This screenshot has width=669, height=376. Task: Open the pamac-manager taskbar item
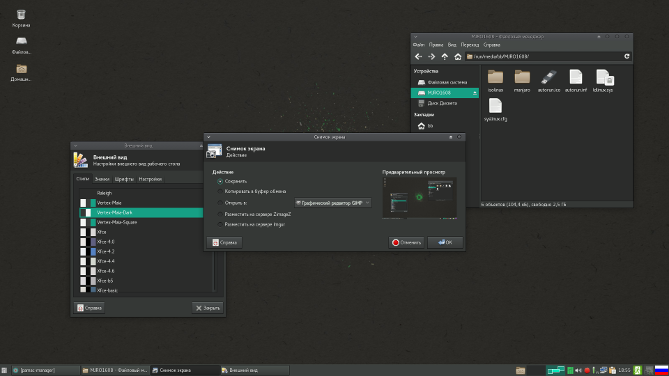45,370
